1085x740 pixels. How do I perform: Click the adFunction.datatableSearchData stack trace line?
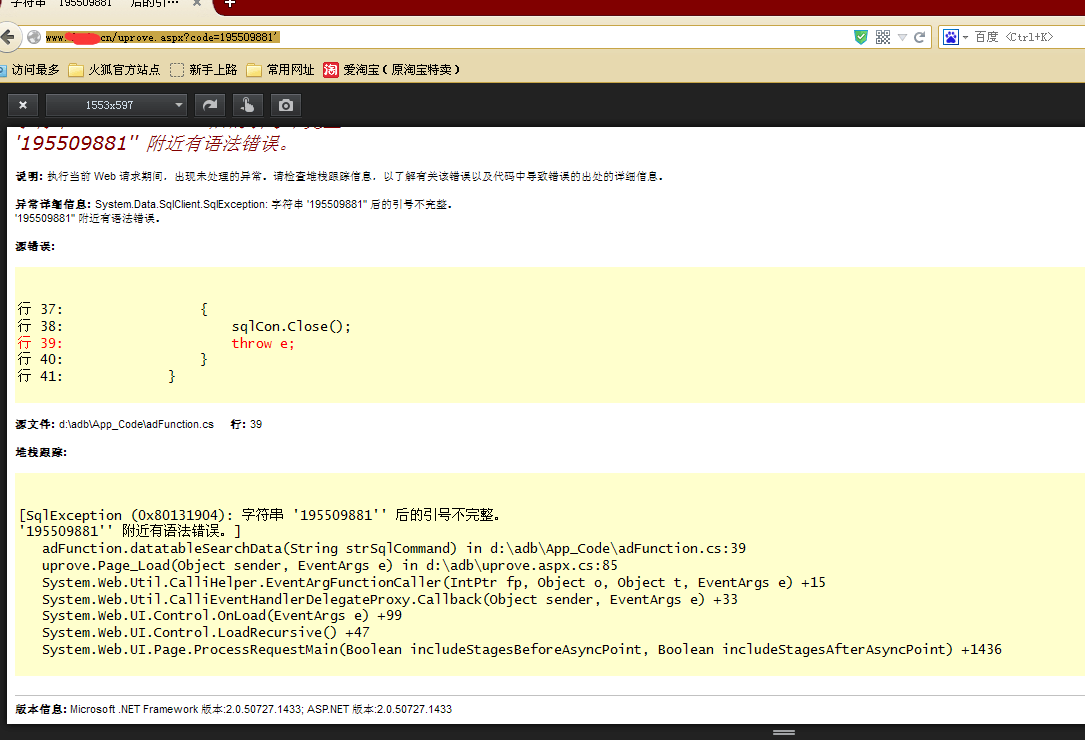click(x=394, y=548)
